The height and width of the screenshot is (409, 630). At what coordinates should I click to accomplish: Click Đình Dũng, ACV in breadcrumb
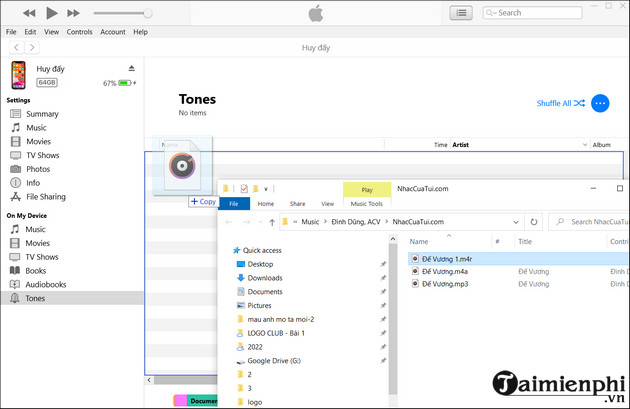pyautogui.click(x=356, y=222)
